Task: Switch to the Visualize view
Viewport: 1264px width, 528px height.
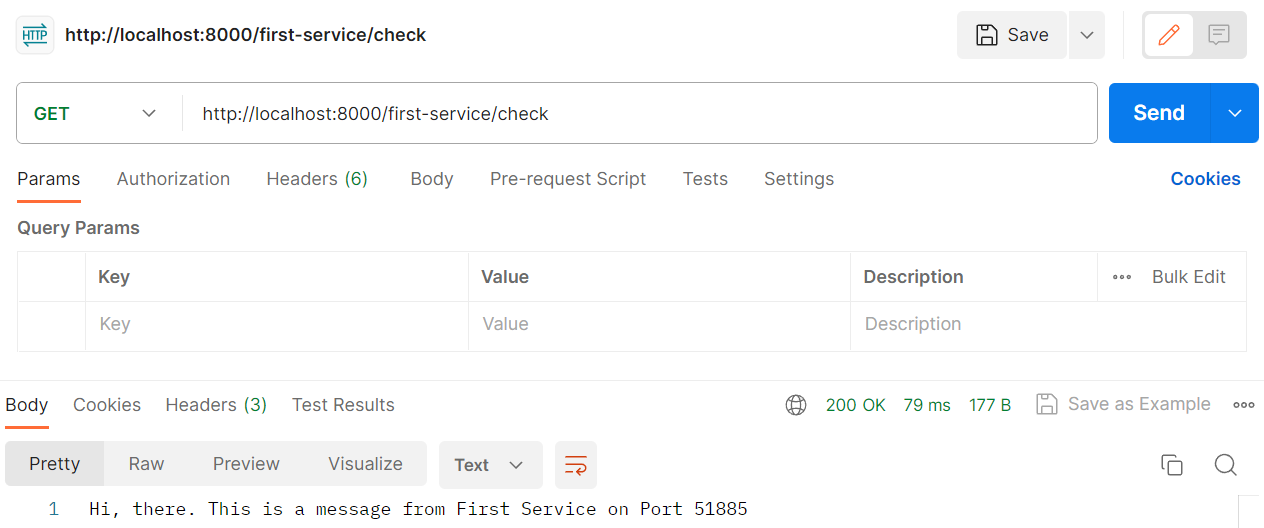Action: tap(365, 464)
